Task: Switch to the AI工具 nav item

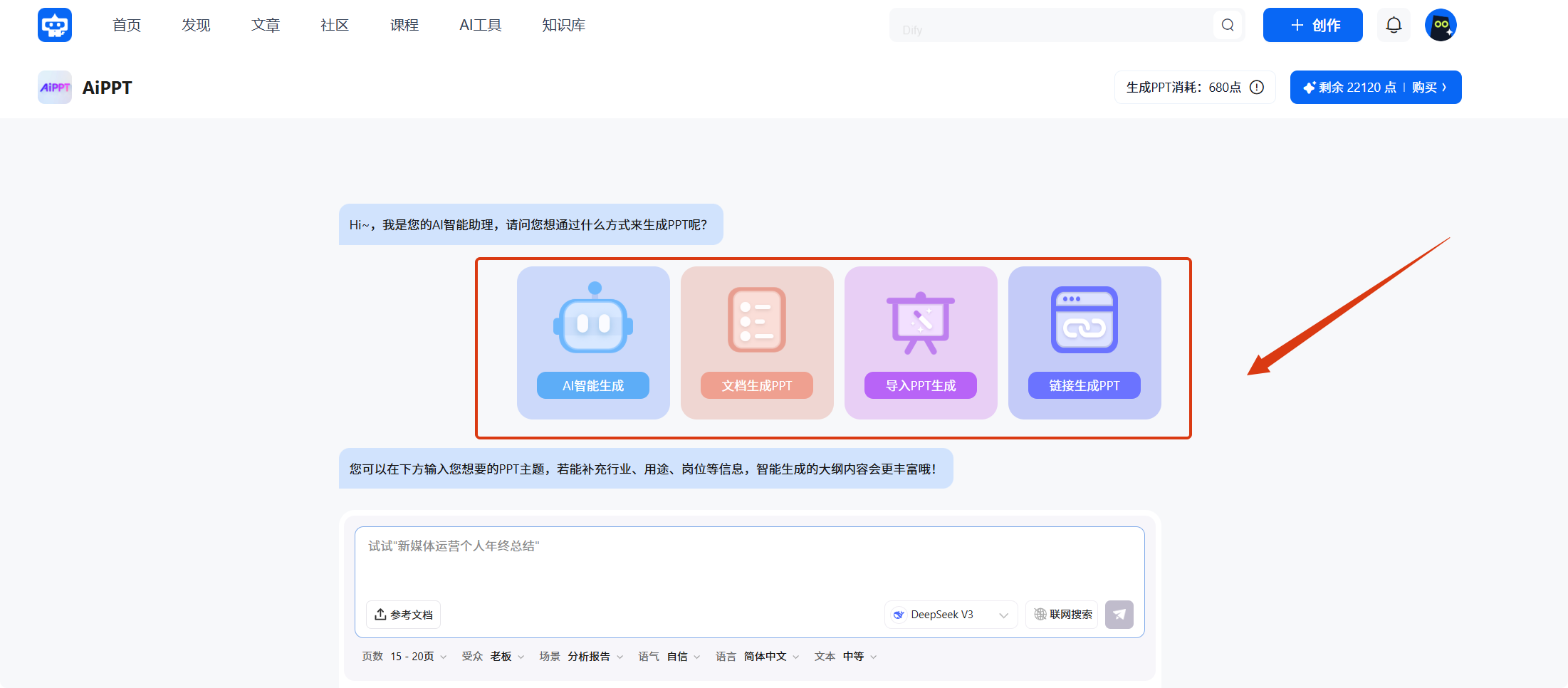Action: (480, 24)
